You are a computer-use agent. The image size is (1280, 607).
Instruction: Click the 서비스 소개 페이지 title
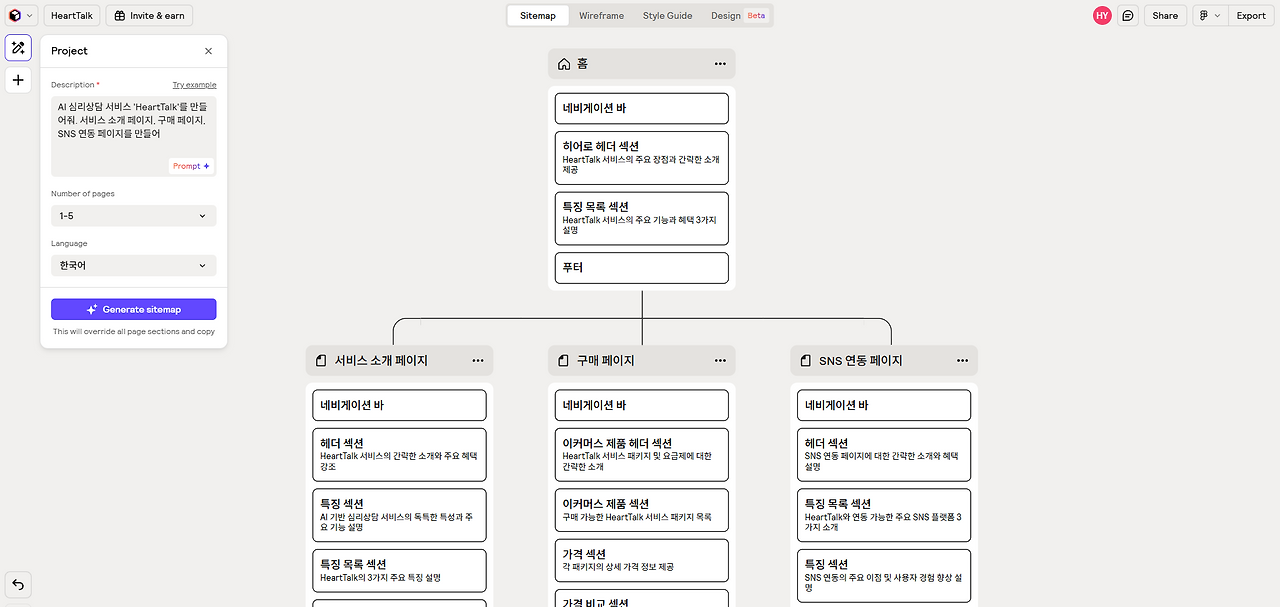coord(381,361)
